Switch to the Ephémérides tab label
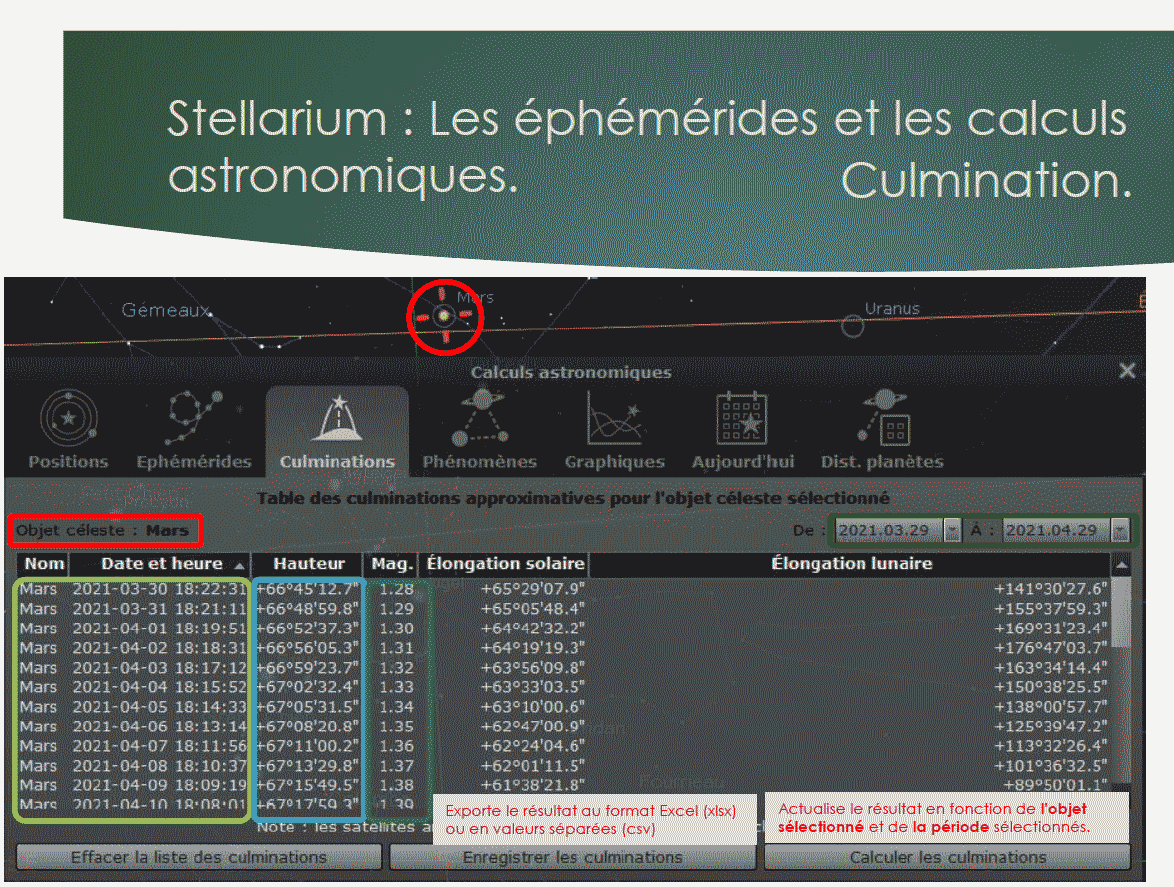Viewport: 1174px width, 887px height. click(x=194, y=462)
